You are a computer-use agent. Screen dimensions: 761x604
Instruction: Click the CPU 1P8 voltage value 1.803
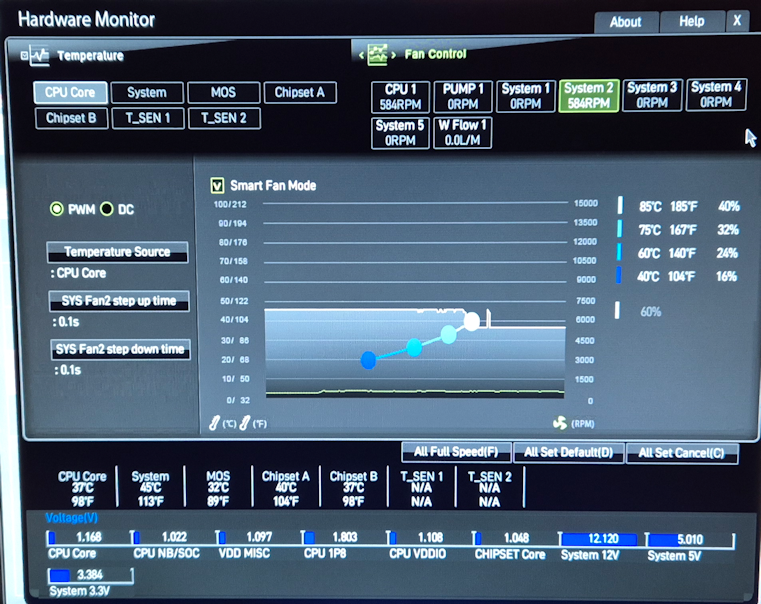pyautogui.click(x=345, y=537)
